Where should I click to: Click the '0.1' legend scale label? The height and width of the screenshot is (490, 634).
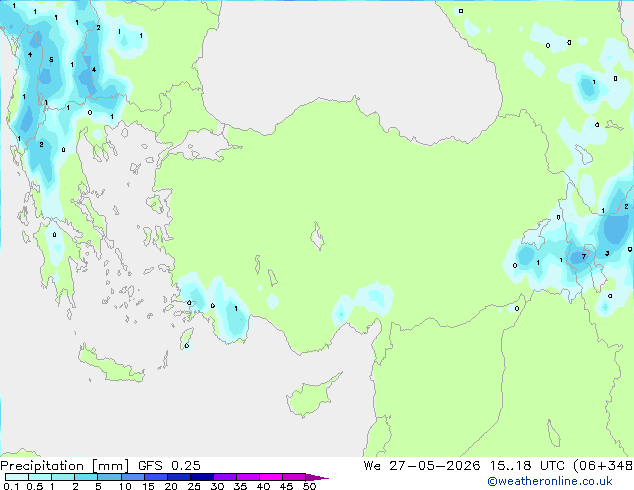(11, 486)
